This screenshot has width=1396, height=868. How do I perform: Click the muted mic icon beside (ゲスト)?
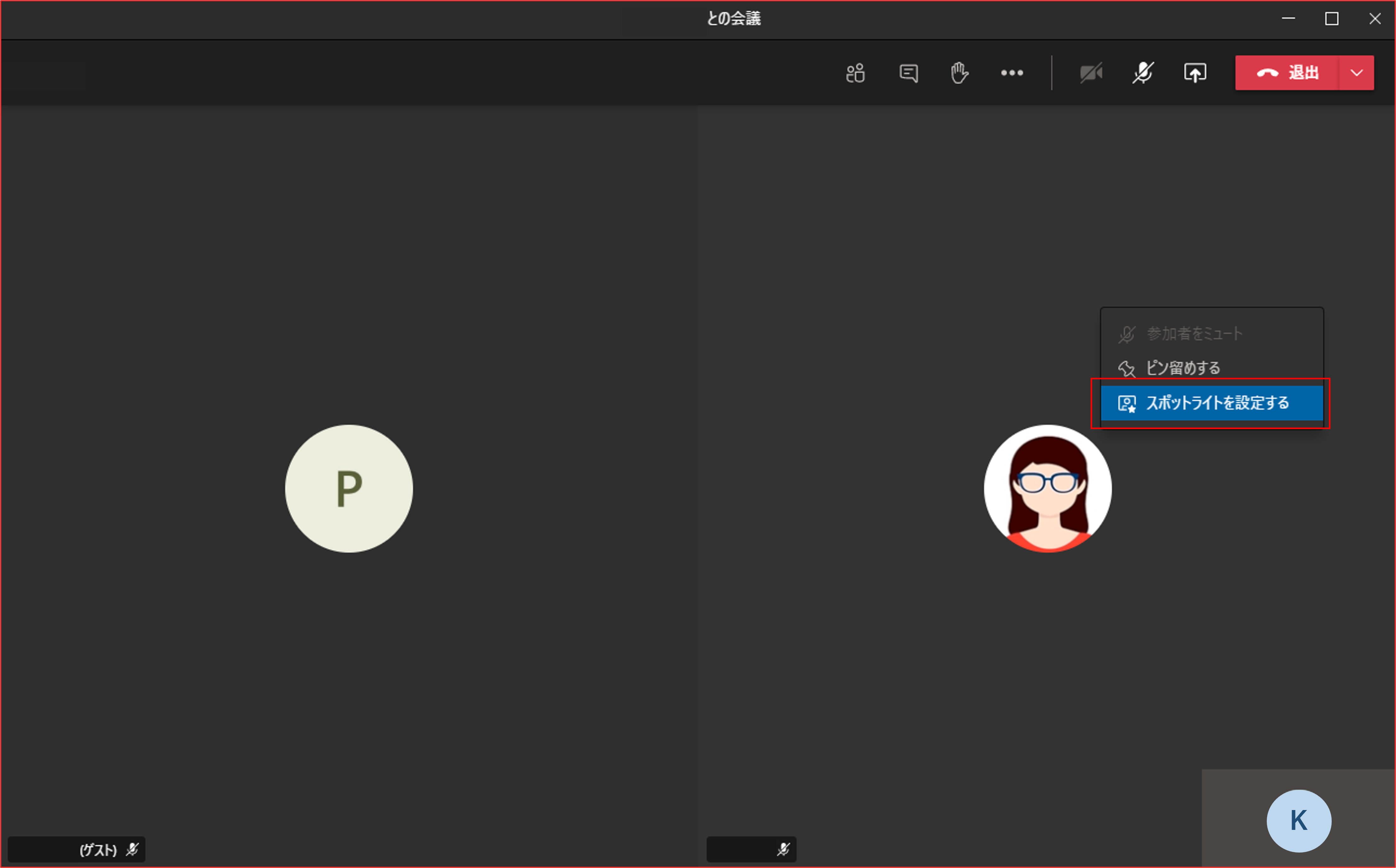coord(132,849)
